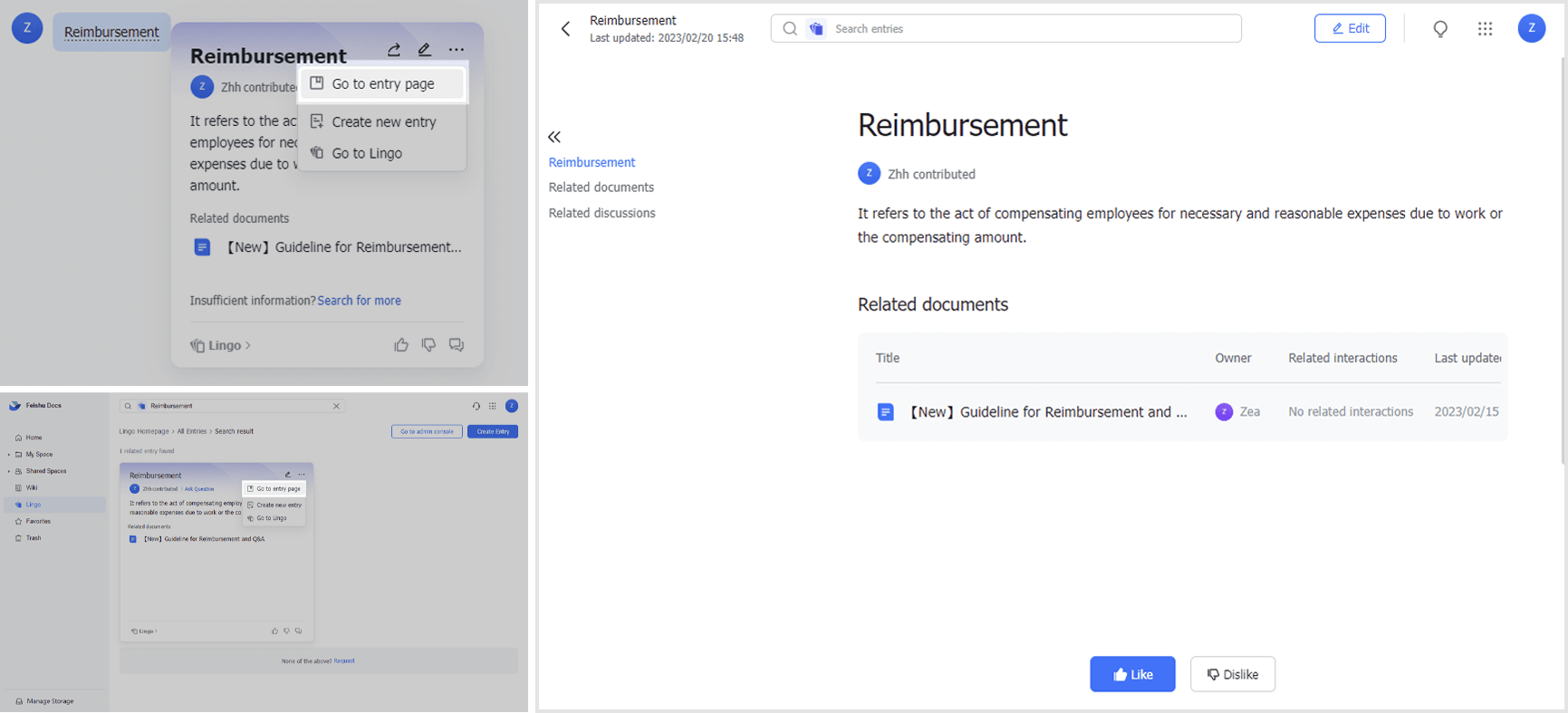The height and width of the screenshot is (713, 1568).
Task: Open the apps grid next to the lightbulb
Action: [x=1485, y=29]
